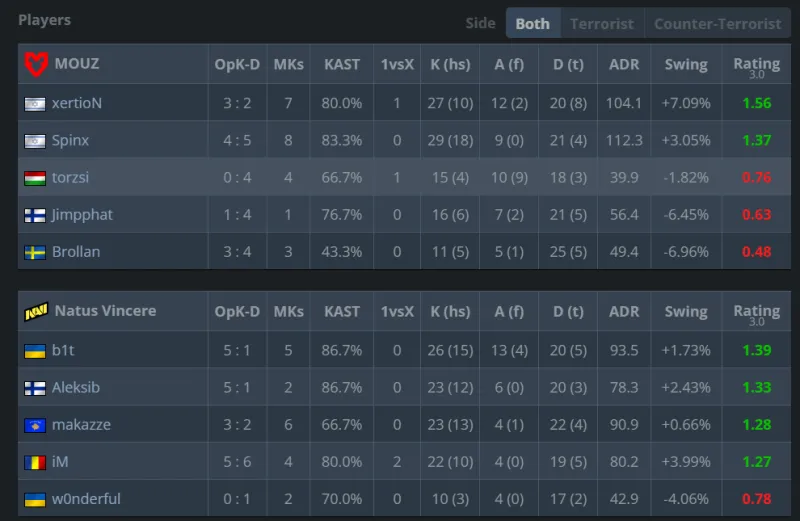Sort Natus Vincere table by KAST column

tap(342, 311)
